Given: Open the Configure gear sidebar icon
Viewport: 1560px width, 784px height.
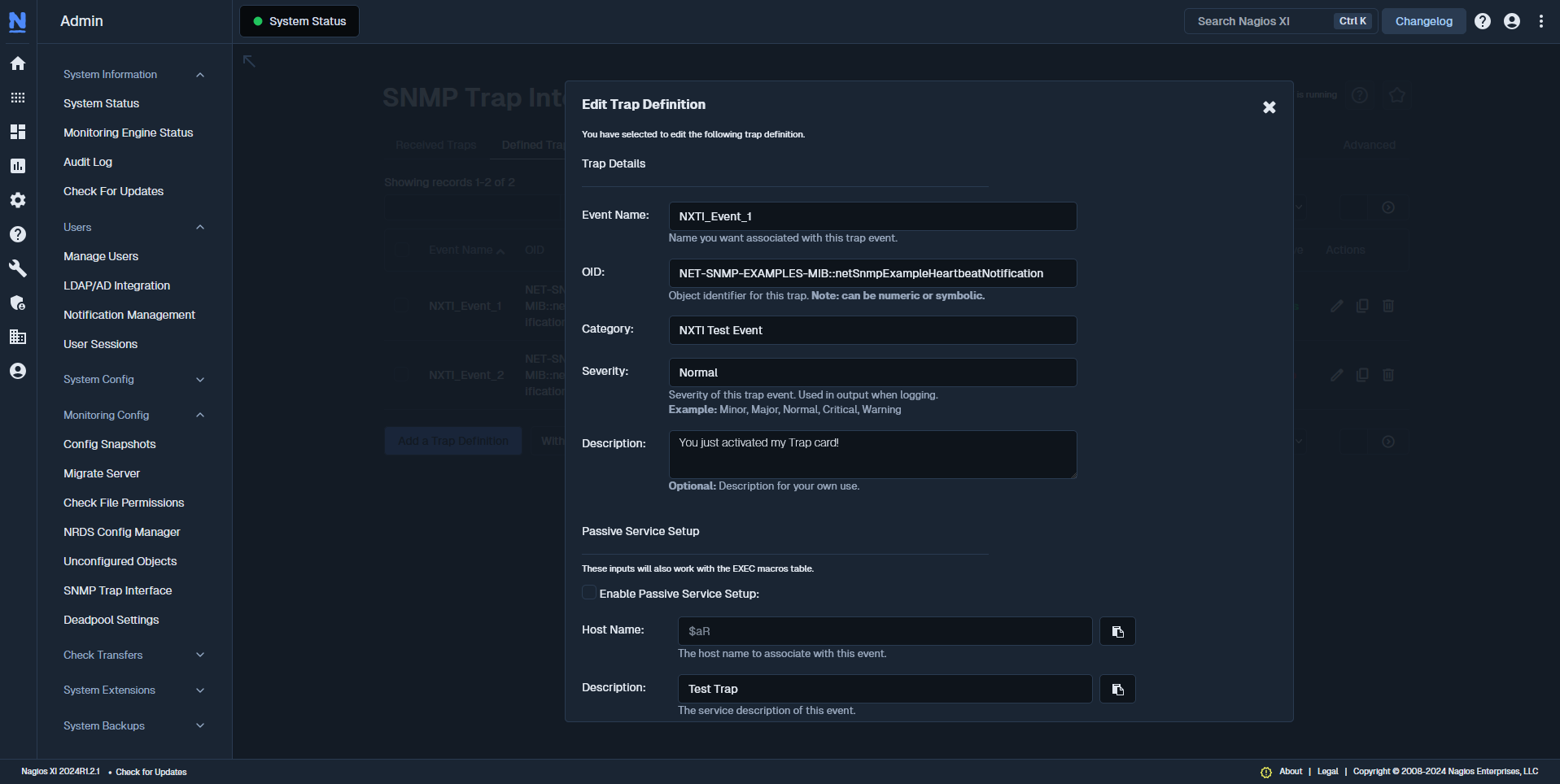Looking at the screenshot, I should (18, 200).
